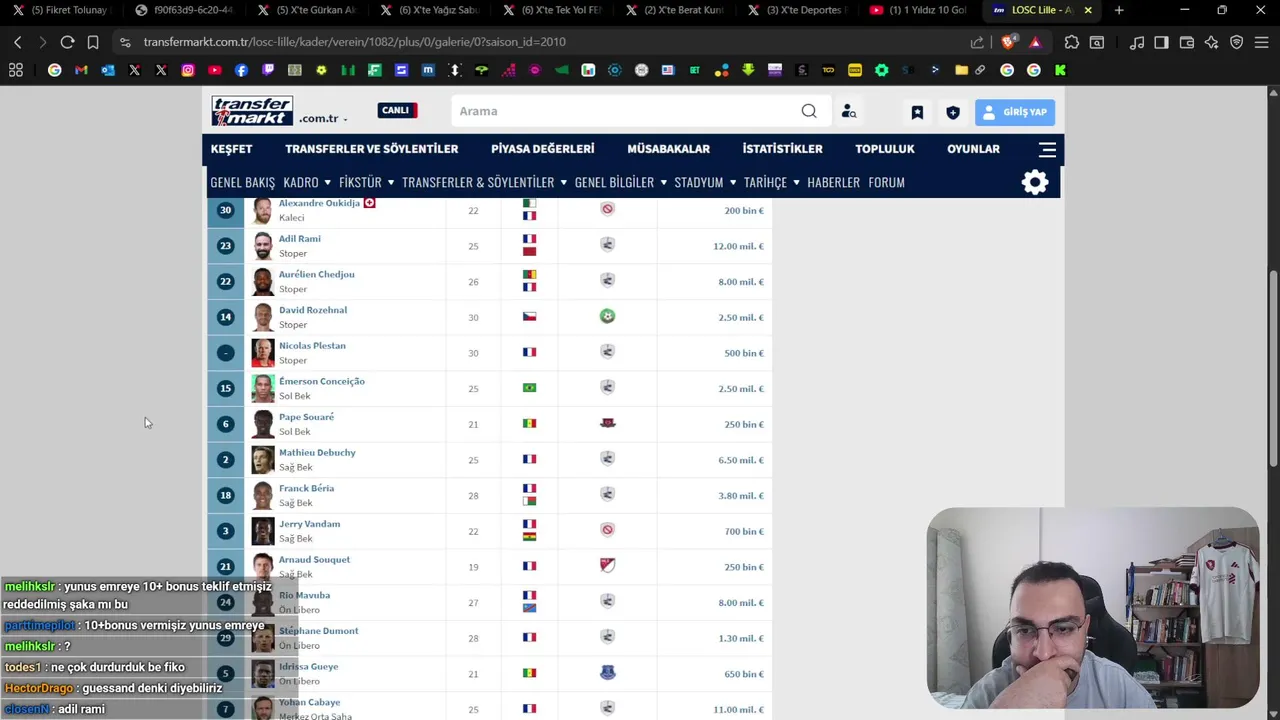Image resolution: width=1280 pixels, height=720 pixels.
Task: Open the Brave main menu
Action: point(1262,42)
